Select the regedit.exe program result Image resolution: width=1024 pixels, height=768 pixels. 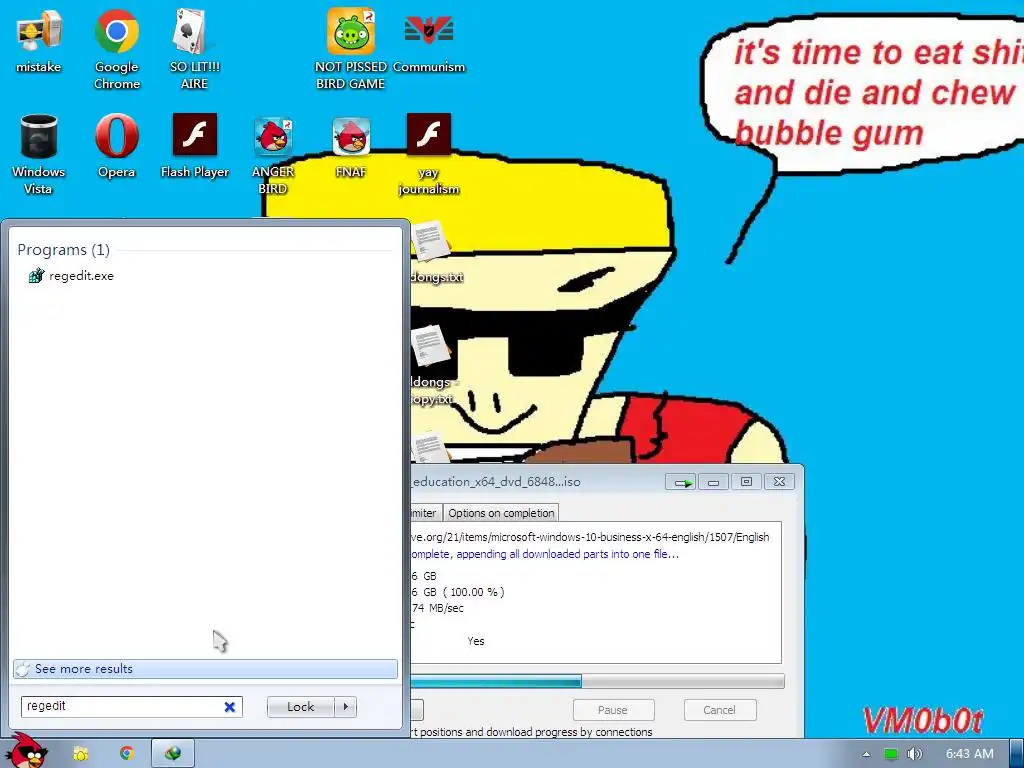pos(72,276)
